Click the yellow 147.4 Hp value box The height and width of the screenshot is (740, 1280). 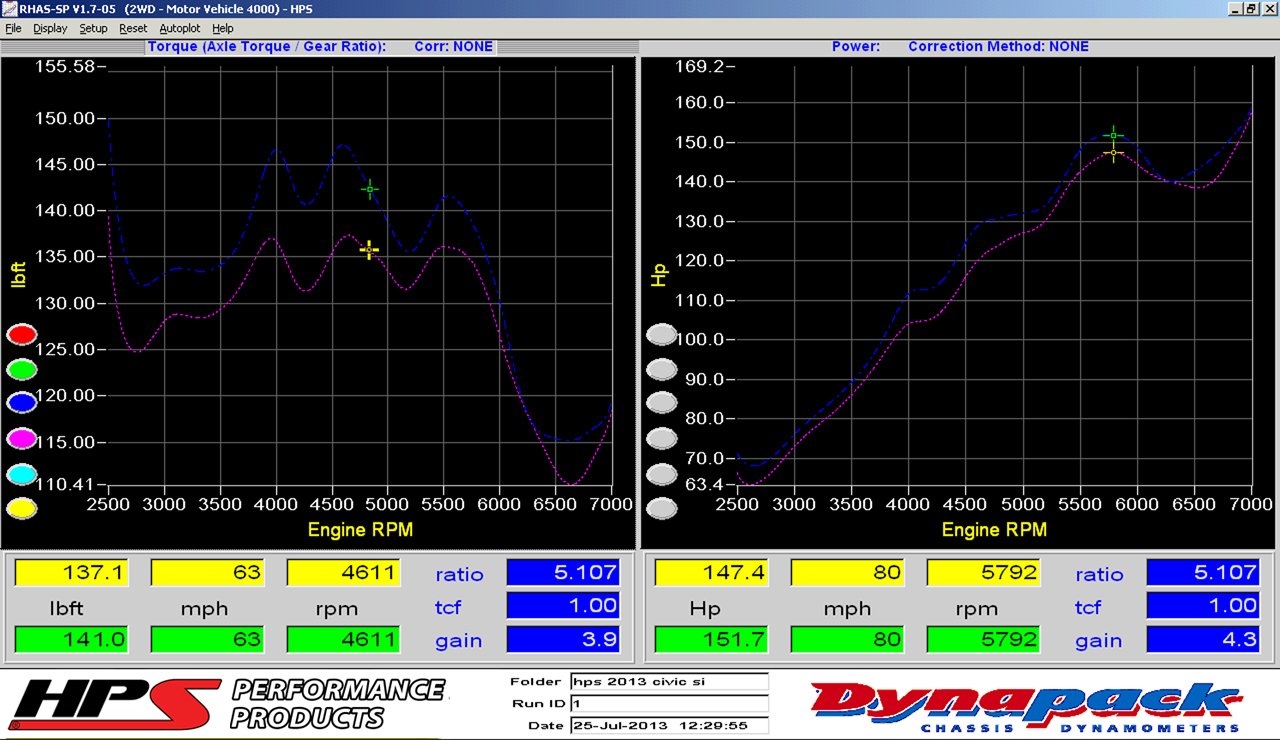(711, 572)
